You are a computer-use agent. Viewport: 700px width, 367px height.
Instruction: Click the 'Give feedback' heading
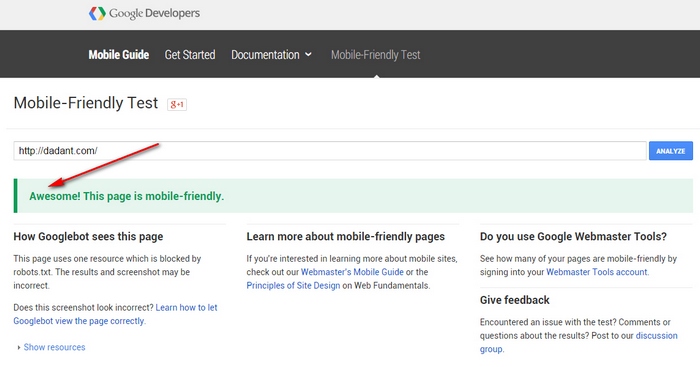[515, 300]
